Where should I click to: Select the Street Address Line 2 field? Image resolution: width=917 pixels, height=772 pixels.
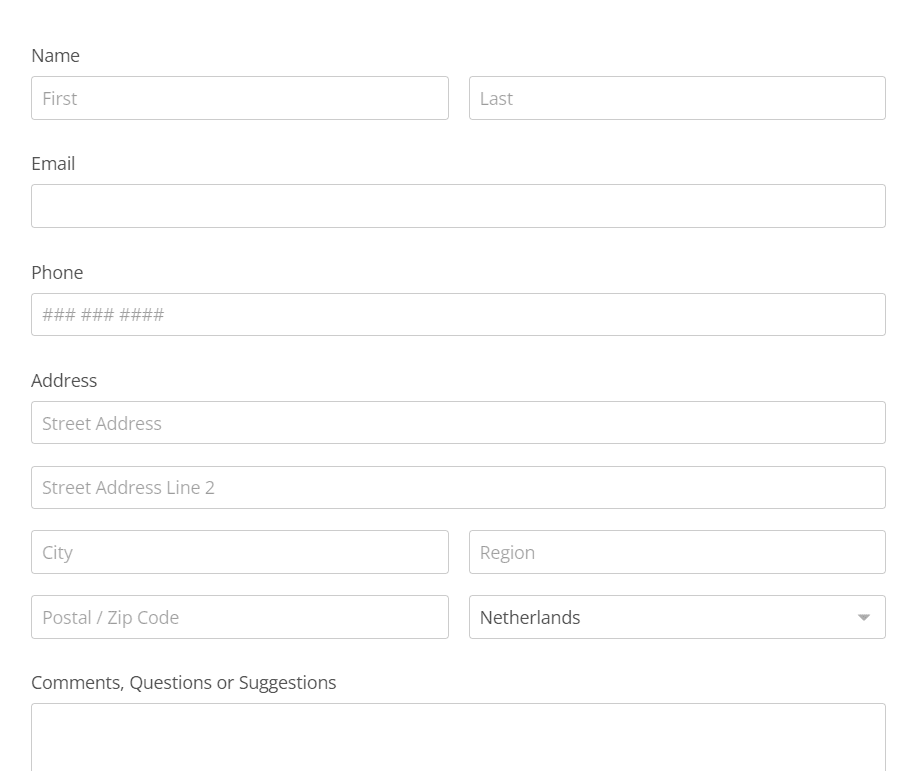[x=457, y=487]
